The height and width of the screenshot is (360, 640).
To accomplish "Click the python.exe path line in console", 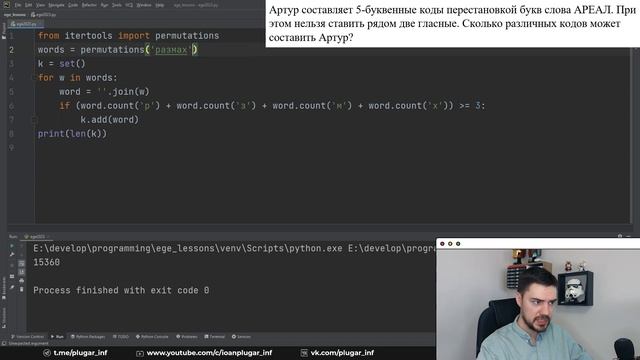I will click(x=234, y=248).
